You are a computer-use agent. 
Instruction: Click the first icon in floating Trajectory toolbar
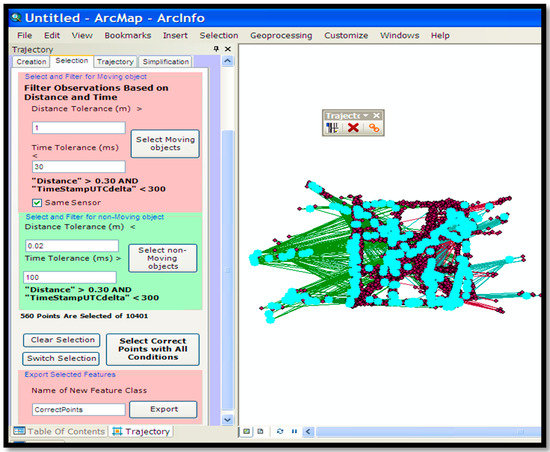tap(332, 128)
